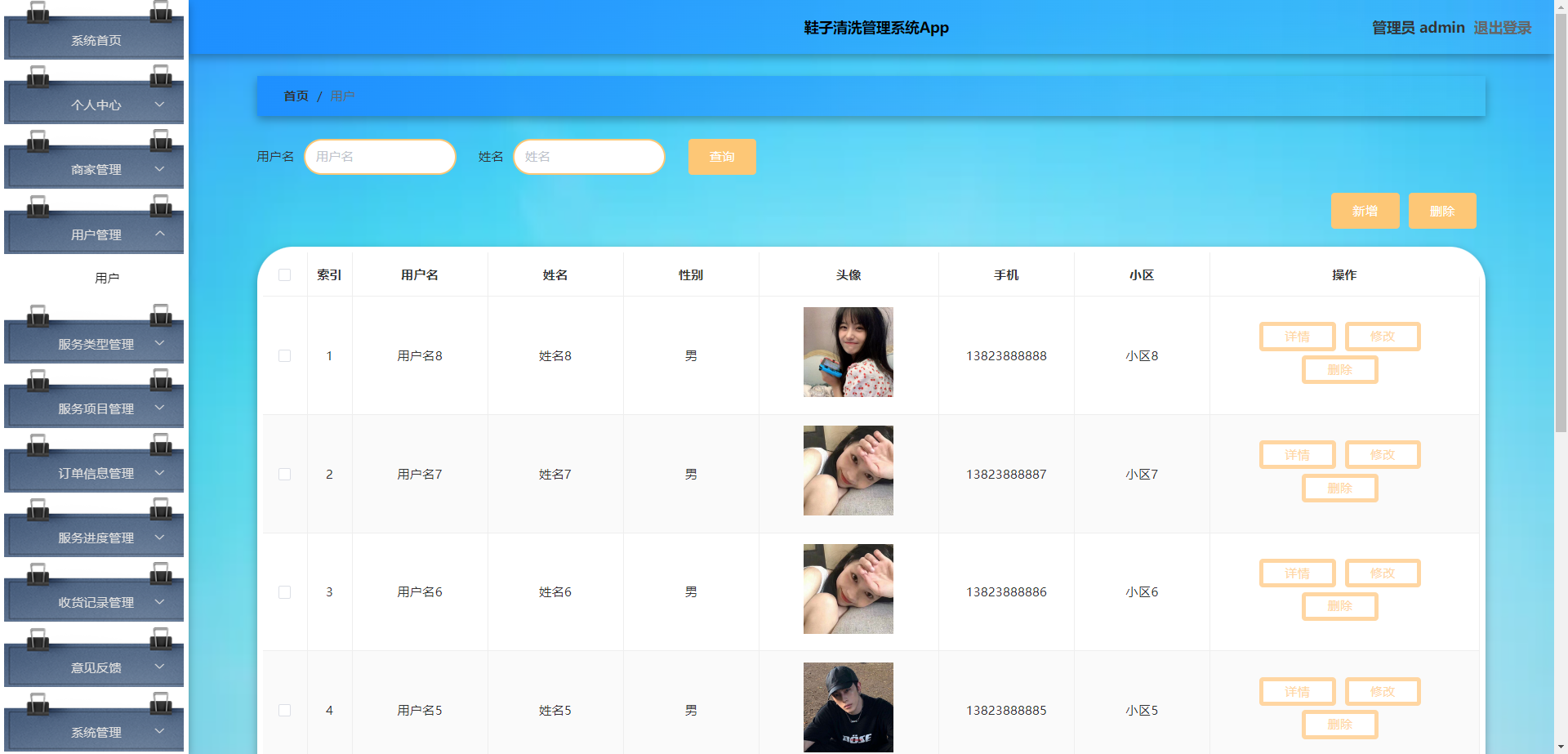Collapse the 用户管理 submenu
1568x754 pixels.
point(159,234)
